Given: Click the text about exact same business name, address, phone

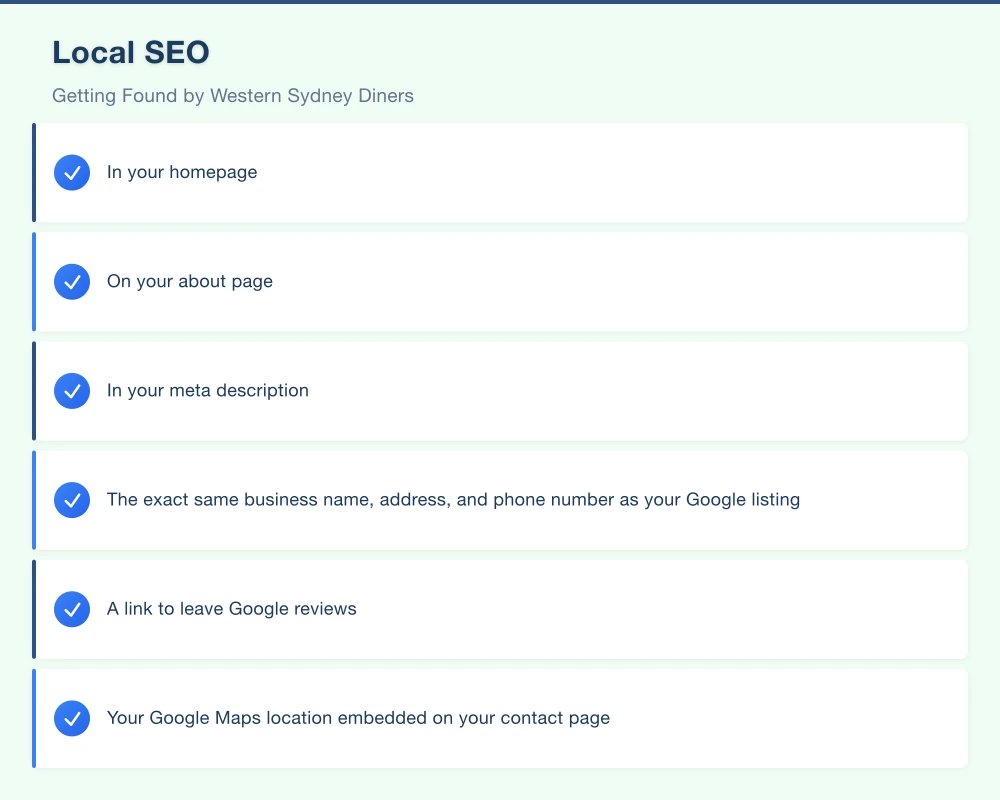Looking at the screenshot, I should pyautogui.click(x=453, y=499).
